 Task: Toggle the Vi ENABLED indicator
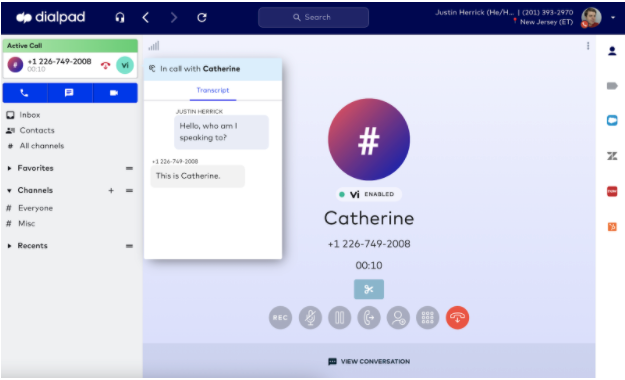click(x=368, y=194)
